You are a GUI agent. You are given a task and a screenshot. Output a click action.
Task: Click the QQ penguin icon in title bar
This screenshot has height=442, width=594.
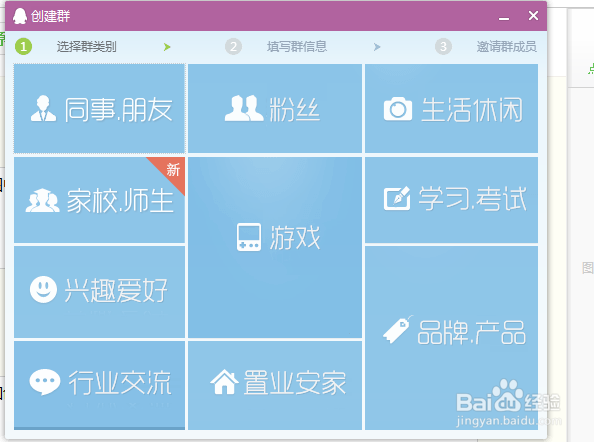(20, 16)
